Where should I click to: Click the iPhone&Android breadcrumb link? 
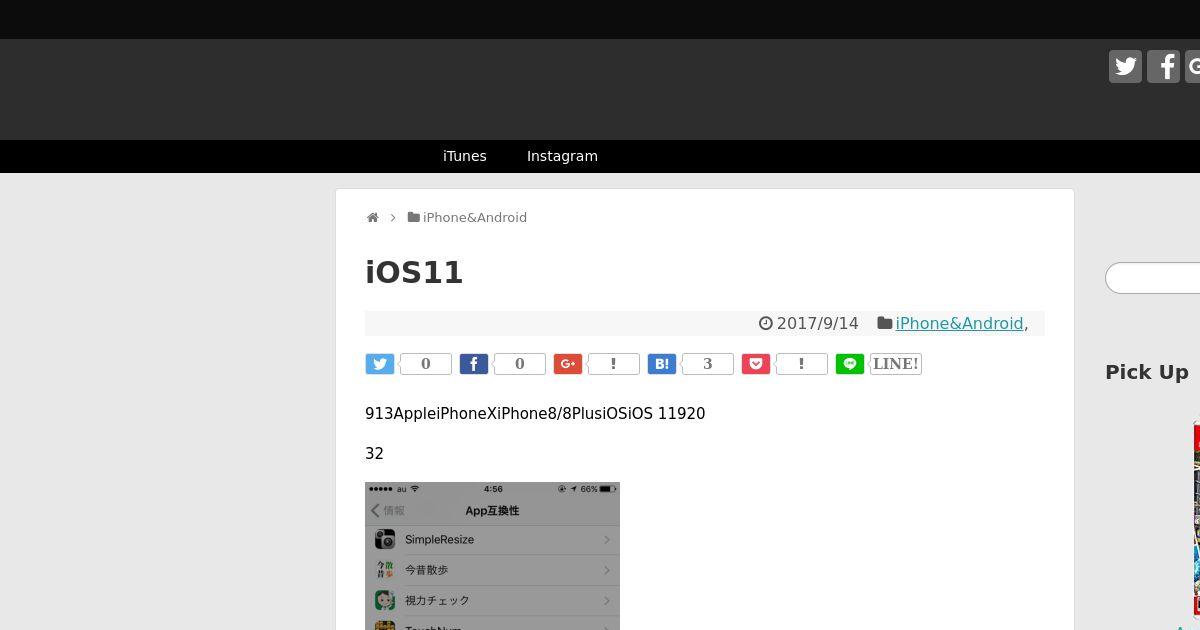pos(475,217)
